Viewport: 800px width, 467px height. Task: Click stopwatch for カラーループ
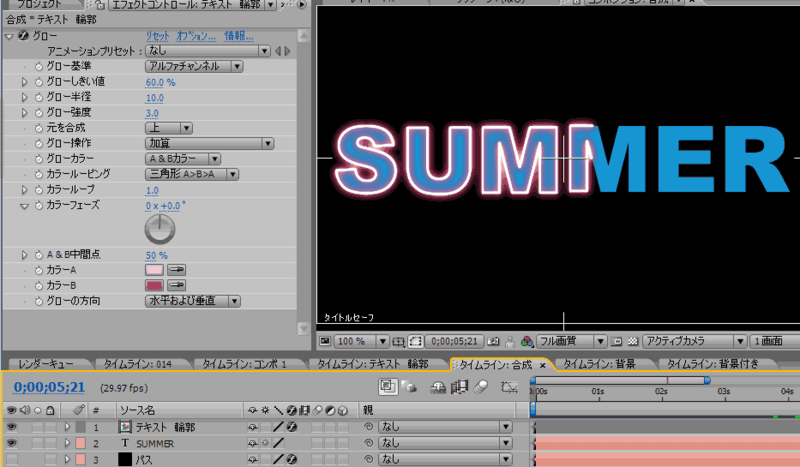(39, 190)
